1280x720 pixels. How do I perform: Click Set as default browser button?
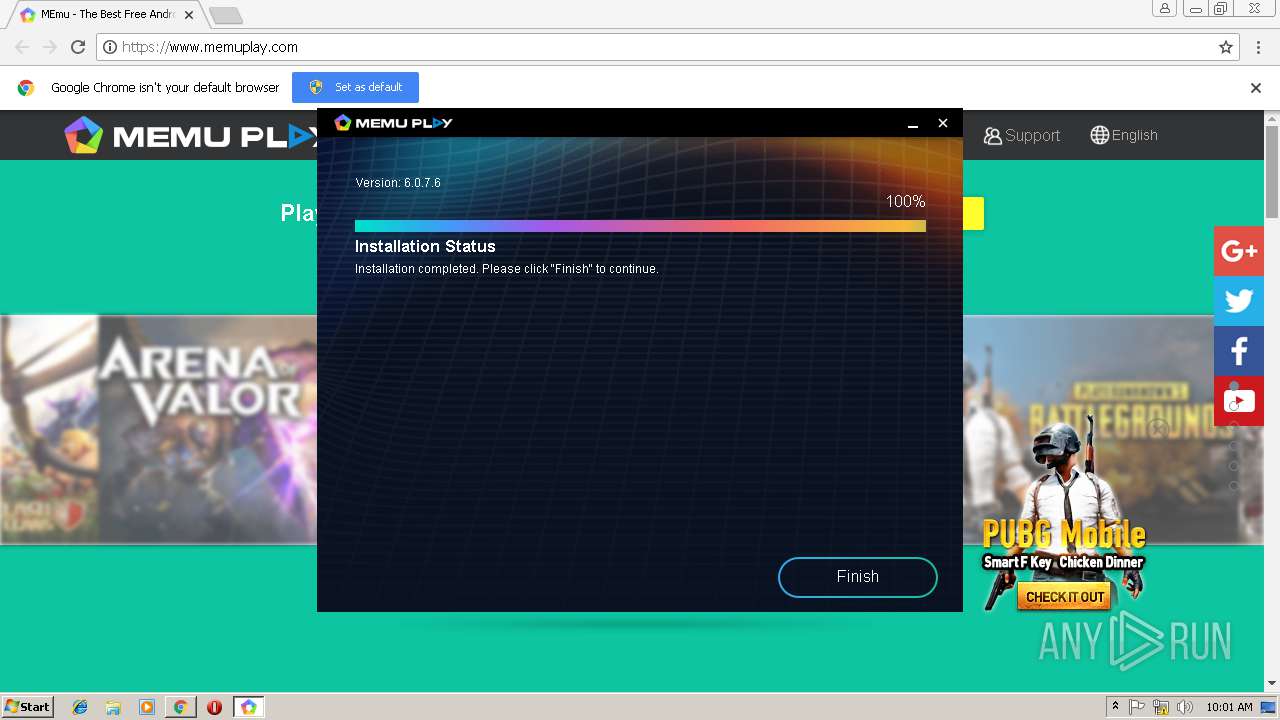pyautogui.click(x=355, y=87)
